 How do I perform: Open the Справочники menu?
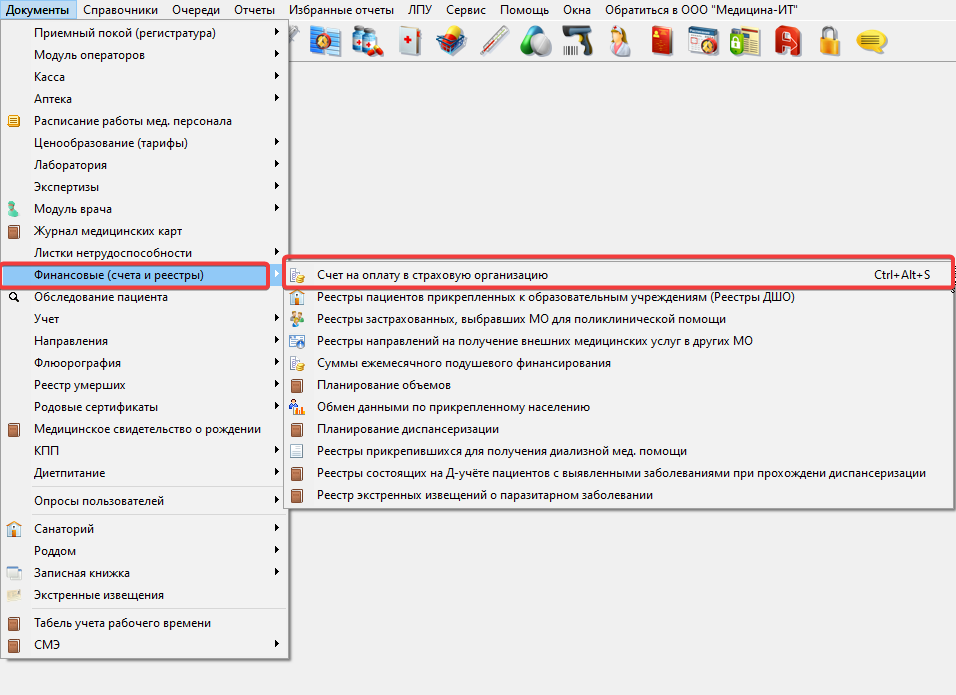pos(120,10)
